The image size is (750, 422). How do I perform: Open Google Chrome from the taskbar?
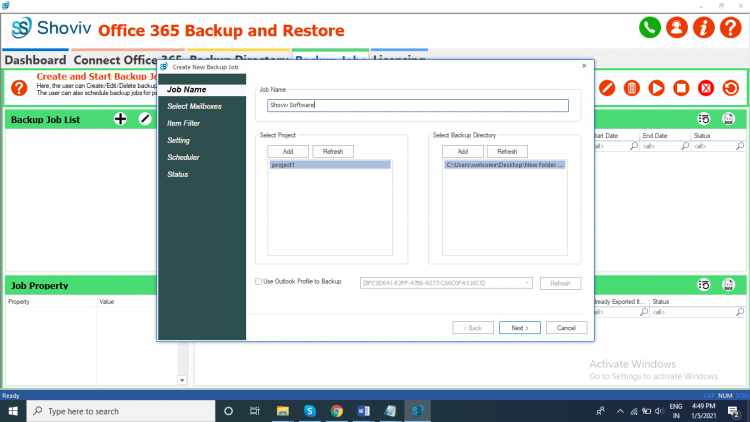tap(337, 411)
